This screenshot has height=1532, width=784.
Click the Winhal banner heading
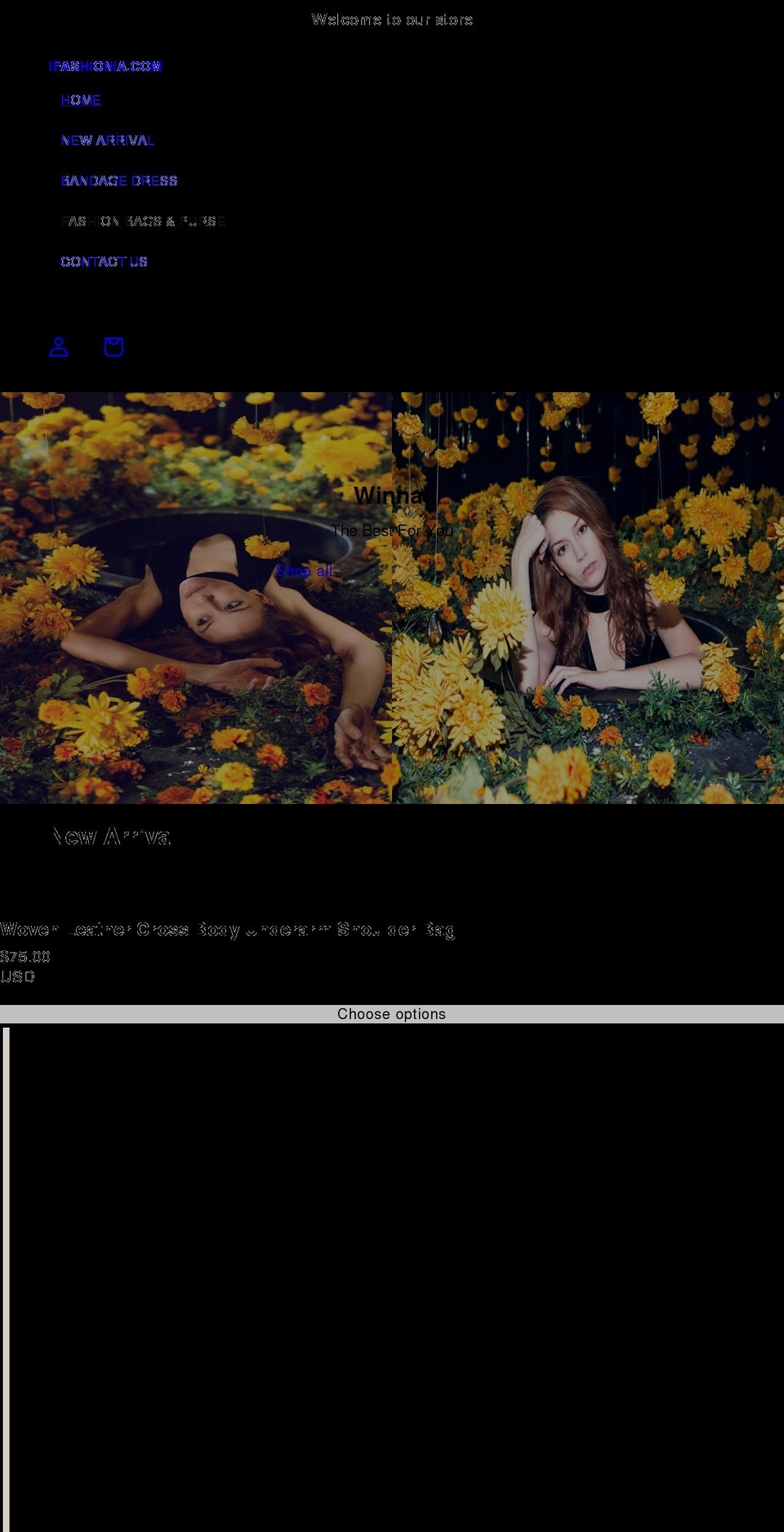[392, 495]
